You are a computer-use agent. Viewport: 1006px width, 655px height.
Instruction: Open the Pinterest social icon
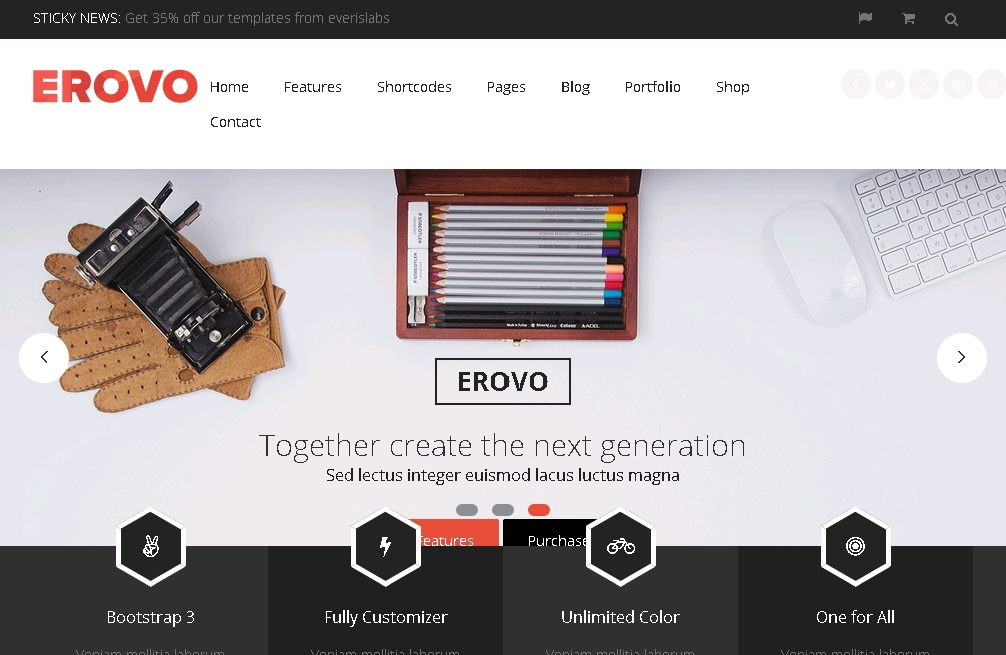[x=958, y=84]
